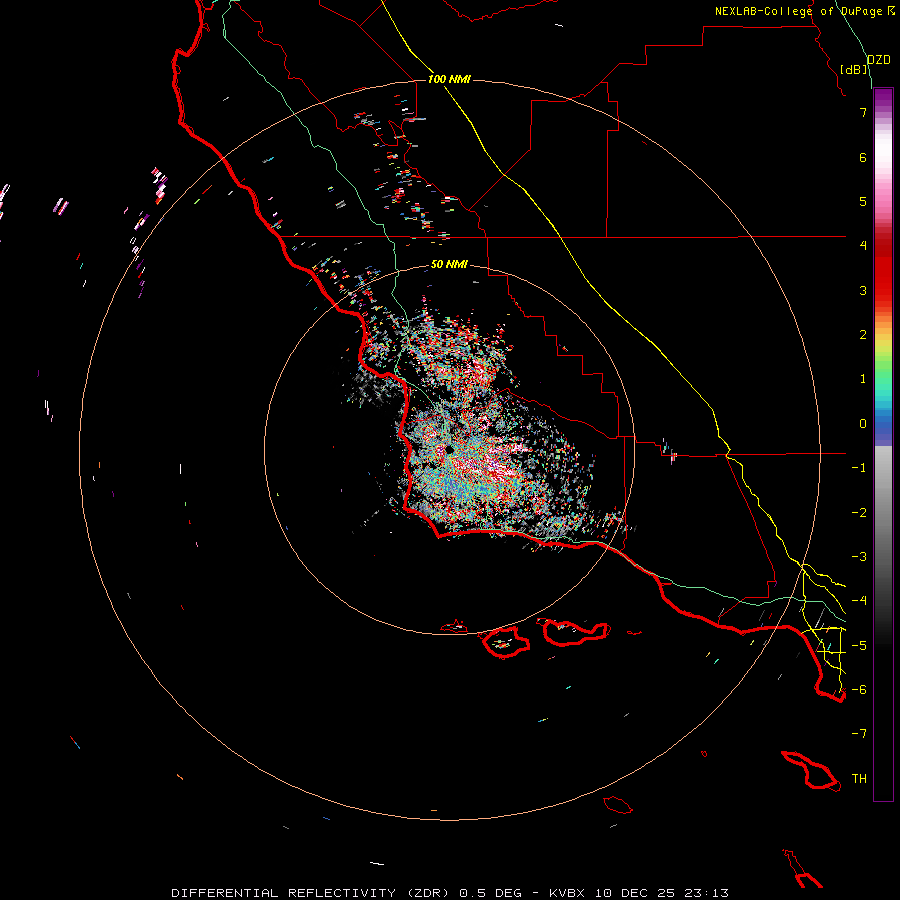Viewport: 900px width, 900px height.
Task: Click the [dB] unit label
Action: tap(854, 69)
